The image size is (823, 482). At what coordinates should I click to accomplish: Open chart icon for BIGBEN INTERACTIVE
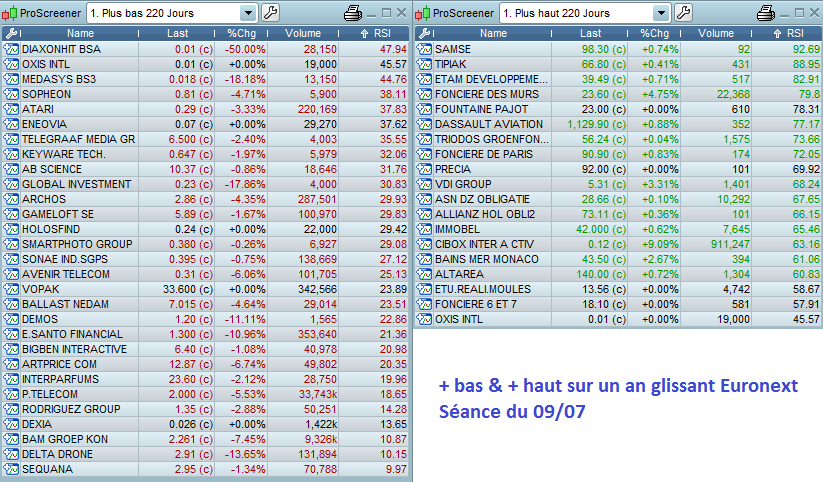click(x=11, y=349)
